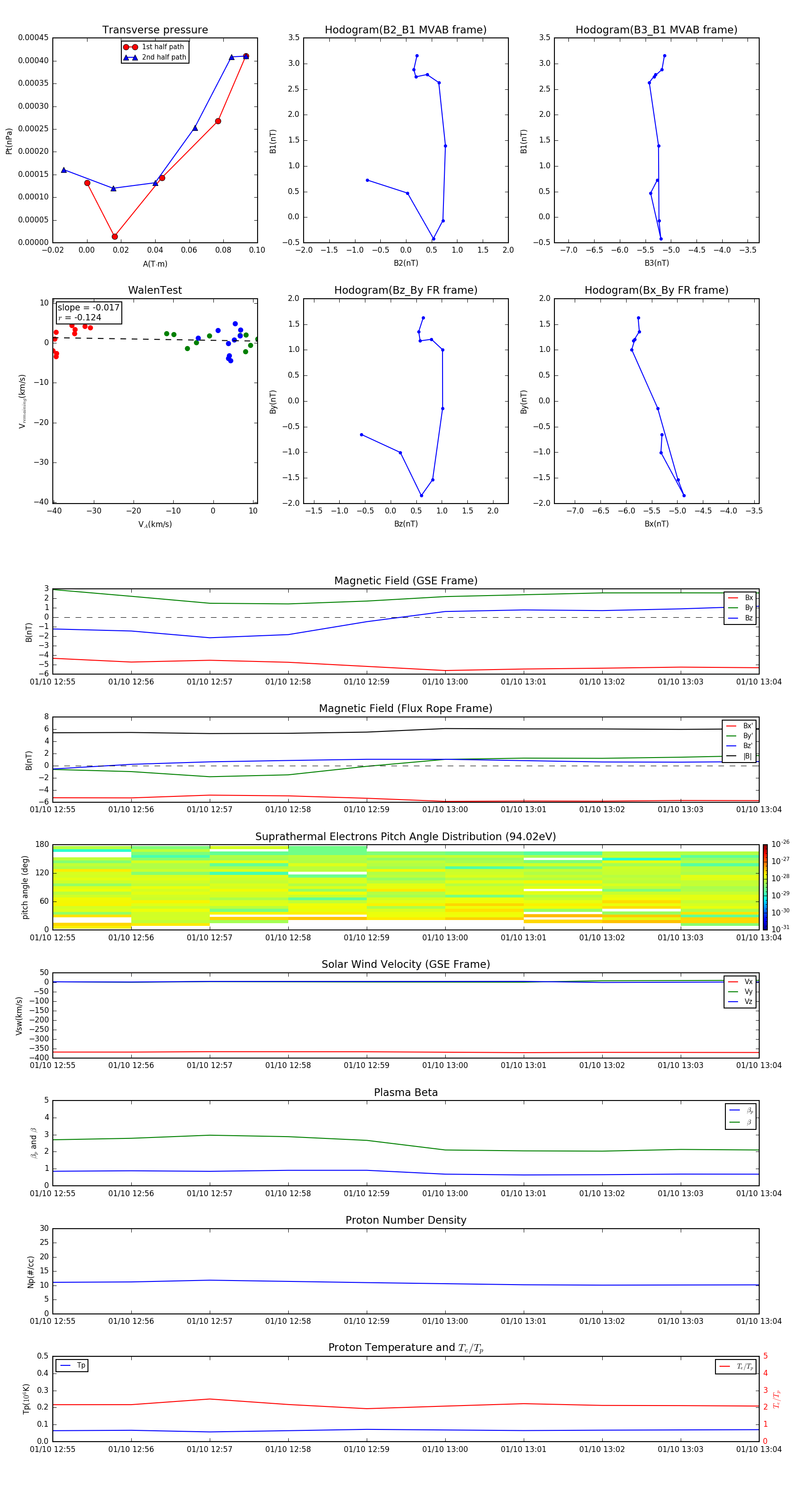Image resolution: width=812 pixels, height=1489 pixels.
Task: Click 'Proton Temperature and Te/Tp' title
Action: (406, 1348)
